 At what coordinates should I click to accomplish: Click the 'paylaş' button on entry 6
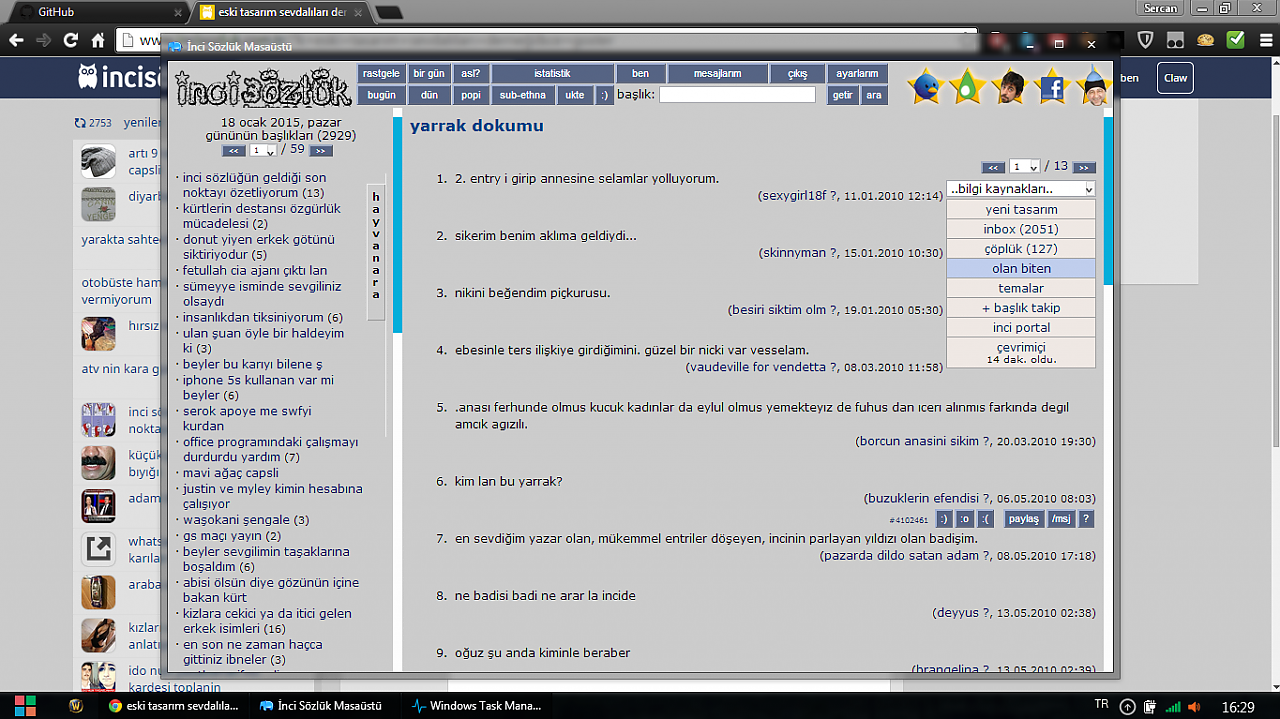(1023, 519)
